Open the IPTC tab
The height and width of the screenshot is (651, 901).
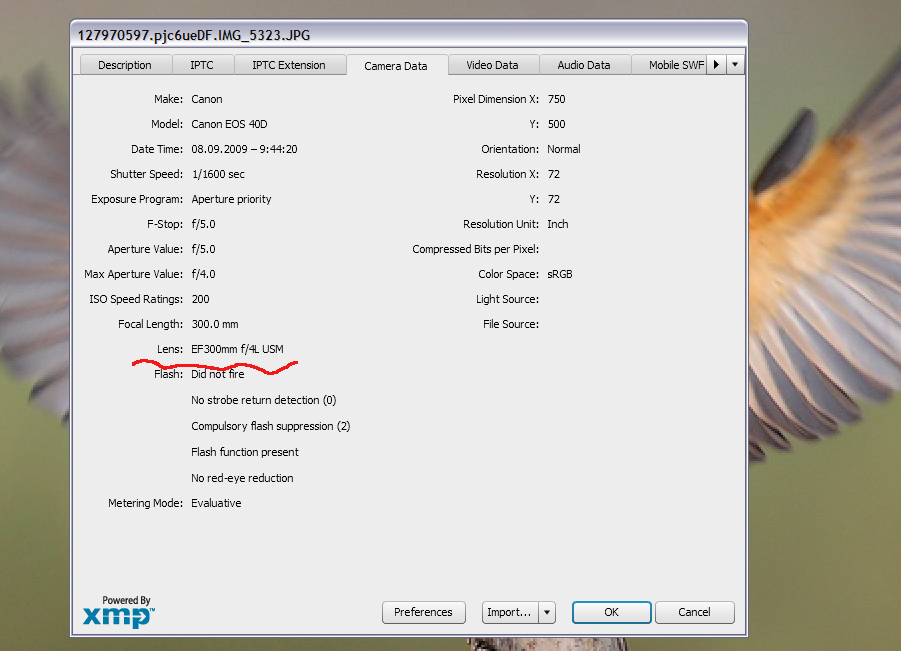[201, 65]
